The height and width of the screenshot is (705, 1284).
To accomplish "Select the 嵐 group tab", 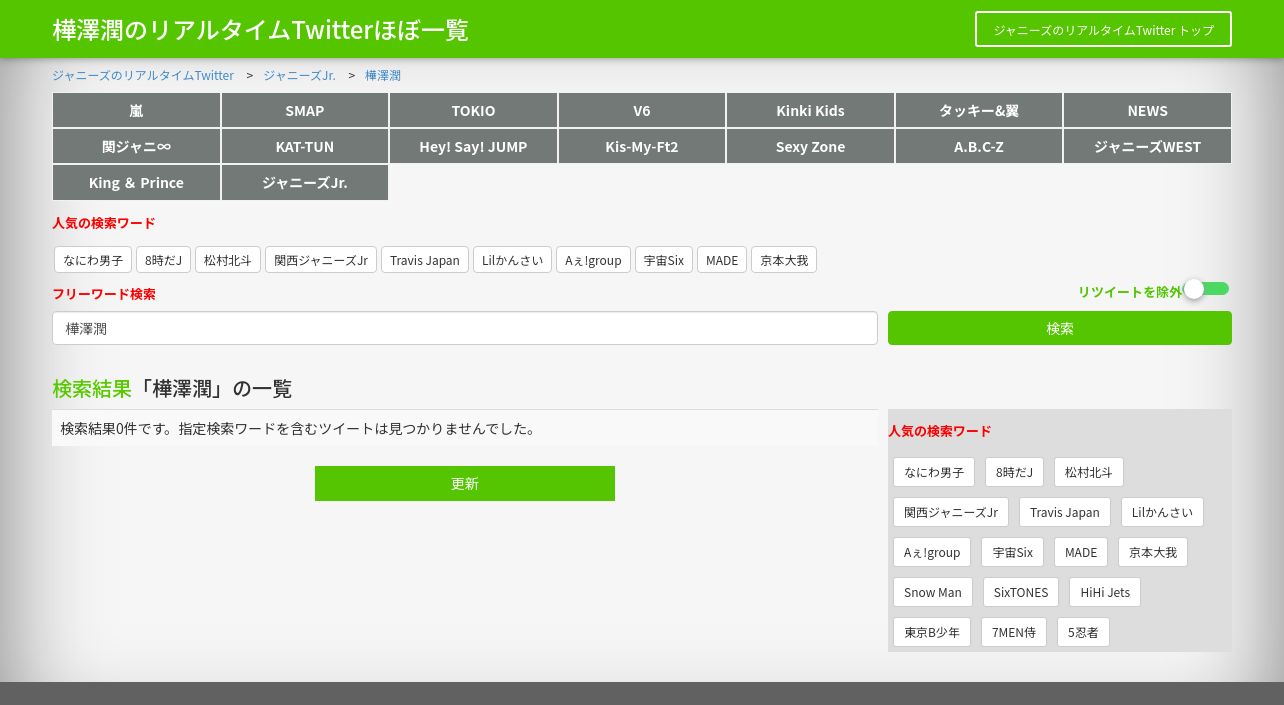I will [x=136, y=110].
